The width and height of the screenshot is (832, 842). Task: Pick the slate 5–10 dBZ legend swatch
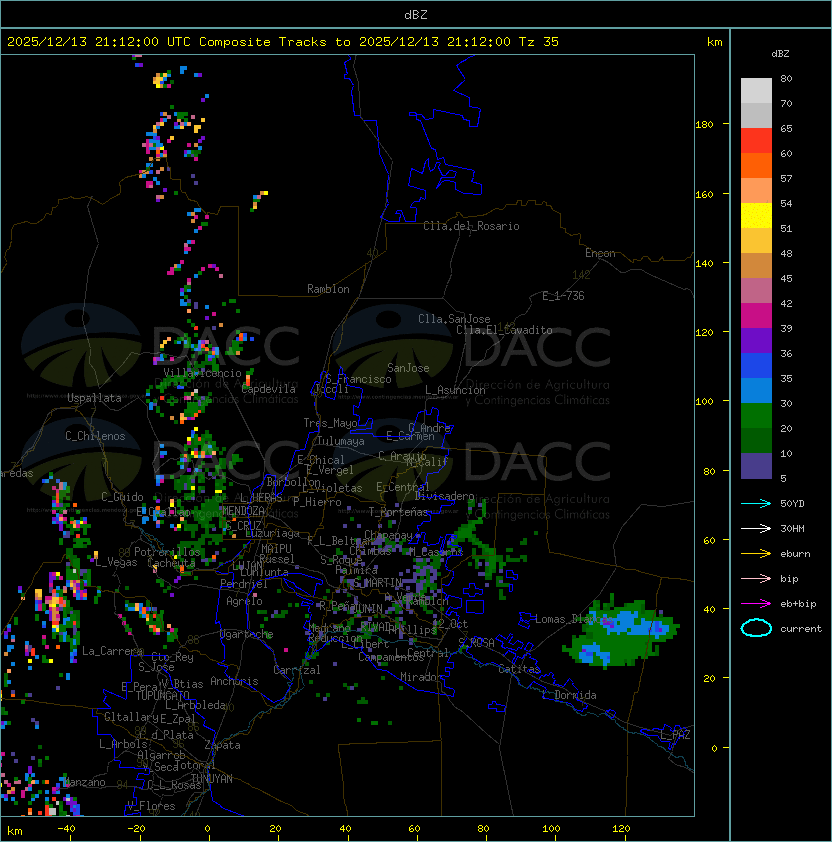pos(756,466)
